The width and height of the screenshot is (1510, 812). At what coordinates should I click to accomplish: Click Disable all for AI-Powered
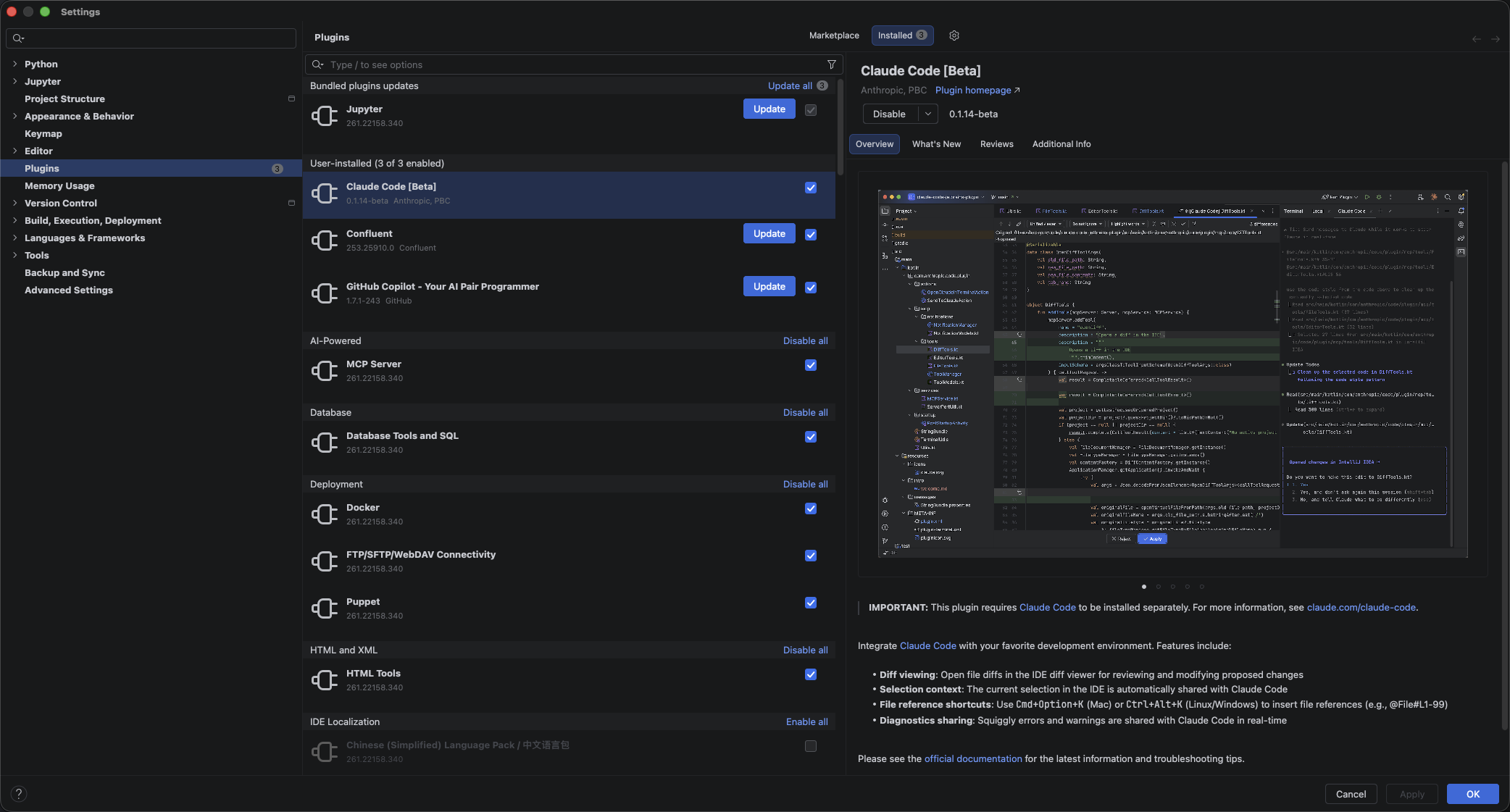[x=805, y=340]
